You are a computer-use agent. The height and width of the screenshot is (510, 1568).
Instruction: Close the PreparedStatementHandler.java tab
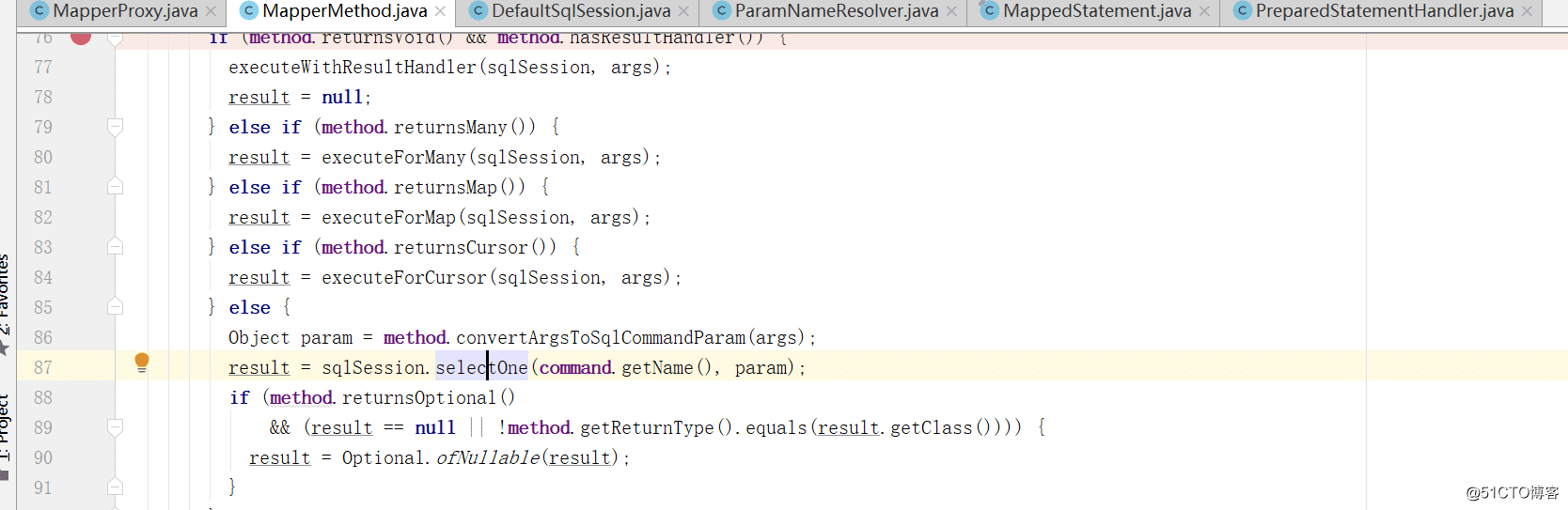click(x=1528, y=11)
